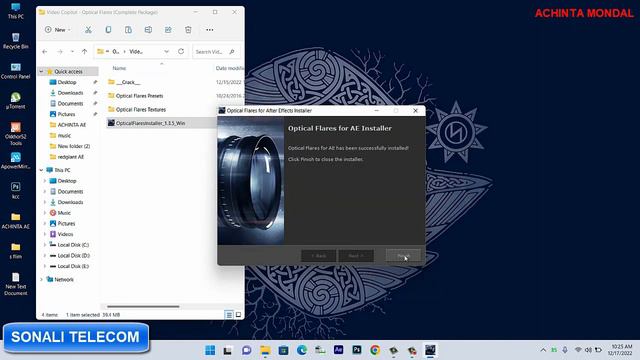The width and height of the screenshot is (640, 360).
Task: Click the disabled Next button in installer
Action: point(356,256)
